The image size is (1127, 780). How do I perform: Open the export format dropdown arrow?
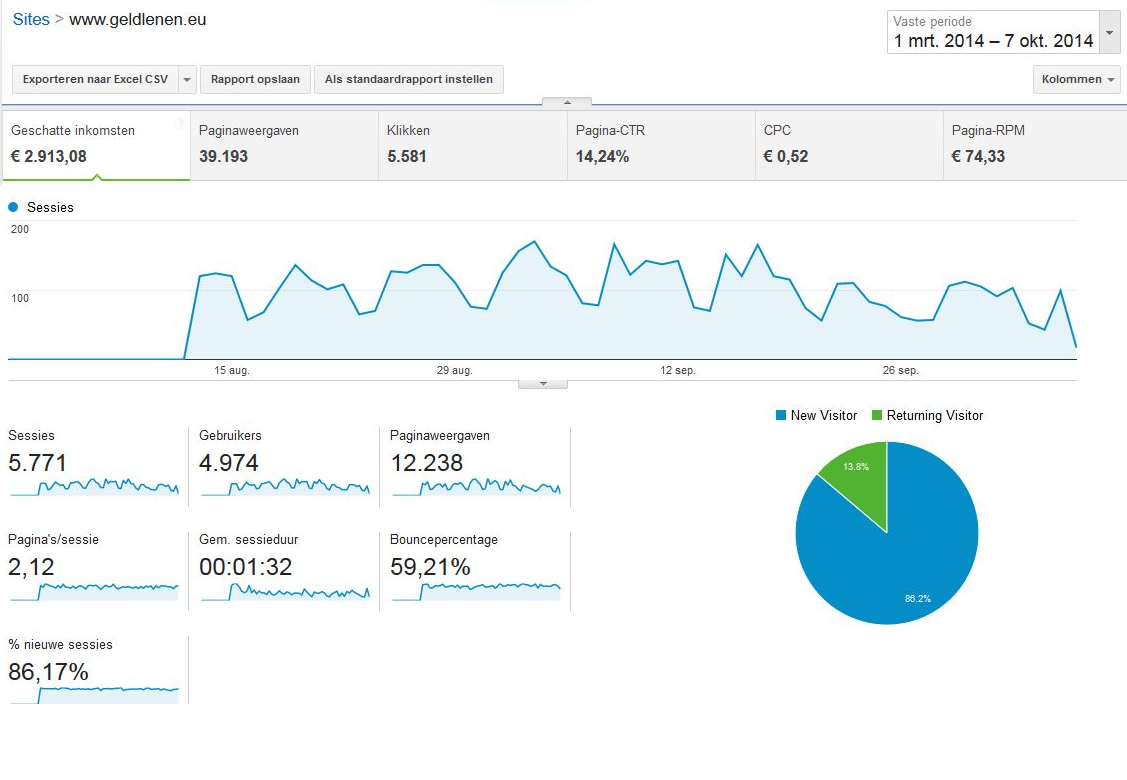(x=187, y=79)
